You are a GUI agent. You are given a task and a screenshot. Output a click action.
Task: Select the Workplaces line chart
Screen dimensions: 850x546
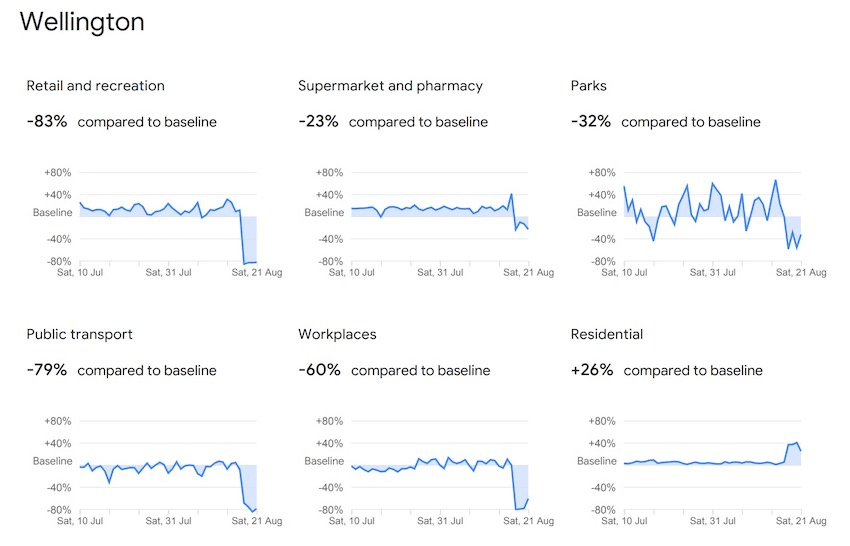(440, 464)
